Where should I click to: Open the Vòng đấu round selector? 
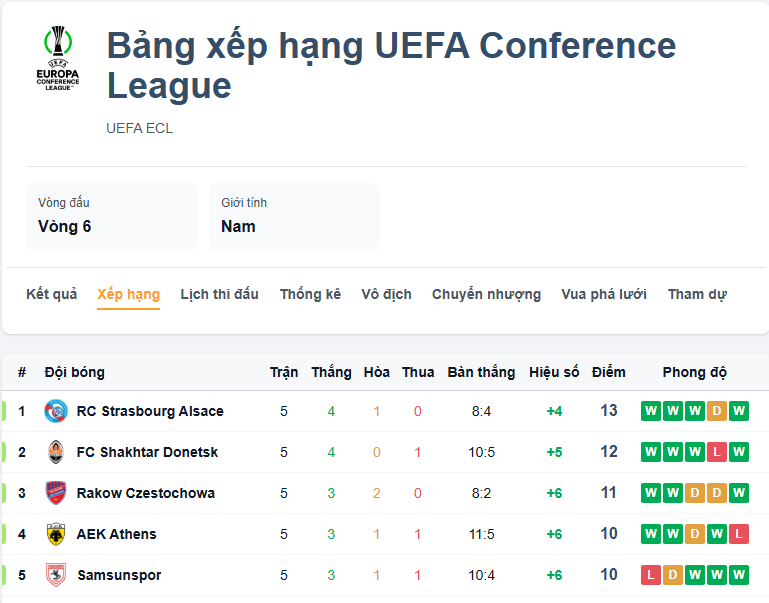(x=111, y=216)
